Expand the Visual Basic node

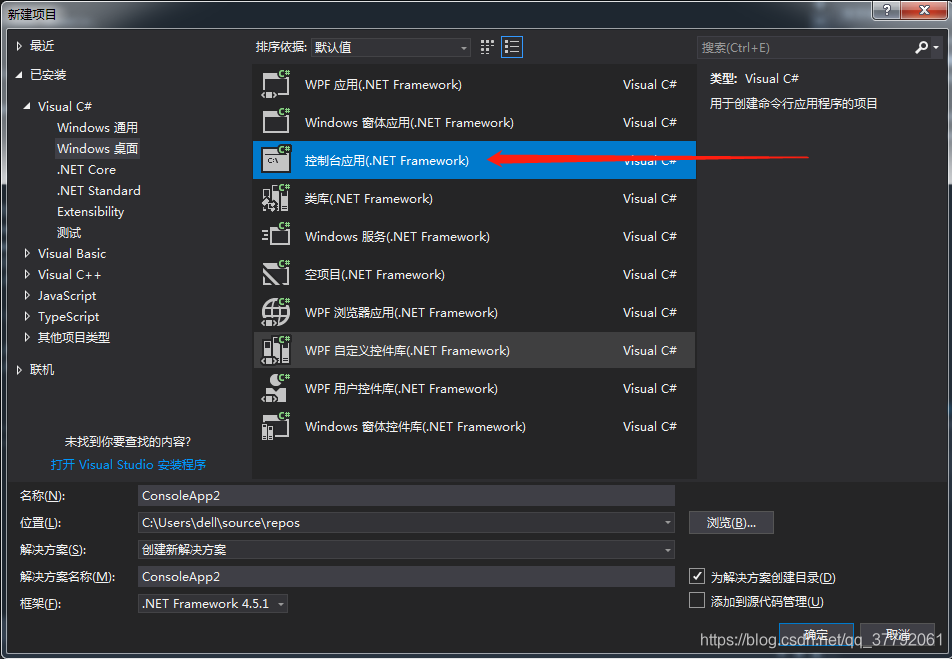tap(27, 253)
